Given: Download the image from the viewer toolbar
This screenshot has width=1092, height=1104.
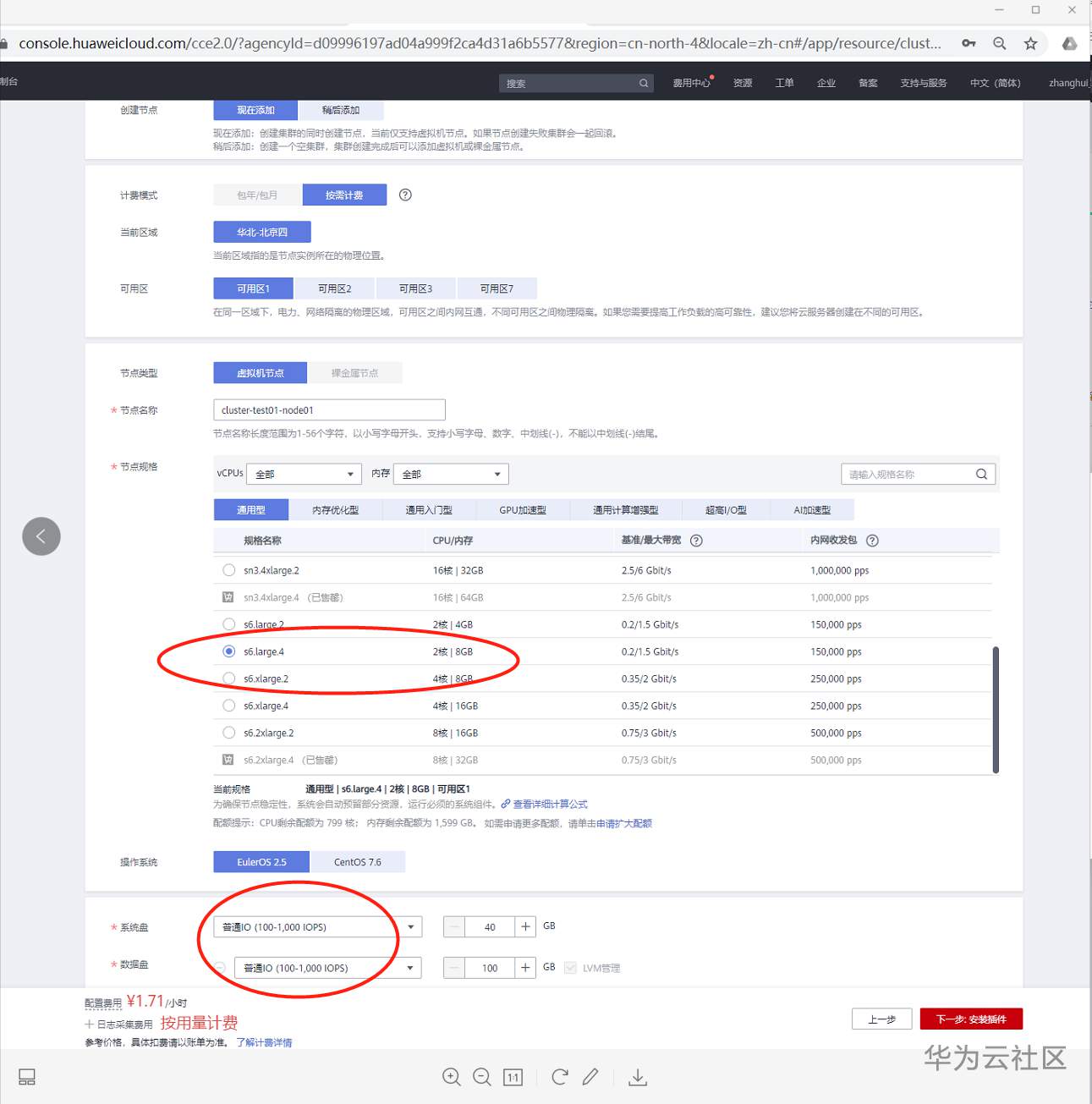Looking at the screenshot, I should click(638, 1077).
